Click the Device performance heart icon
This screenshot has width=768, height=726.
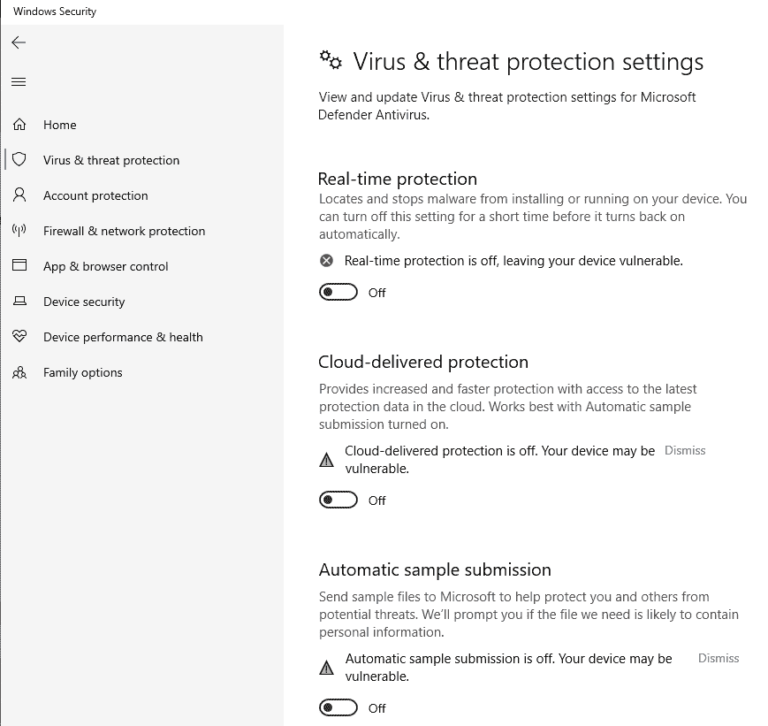(x=18, y=337)
